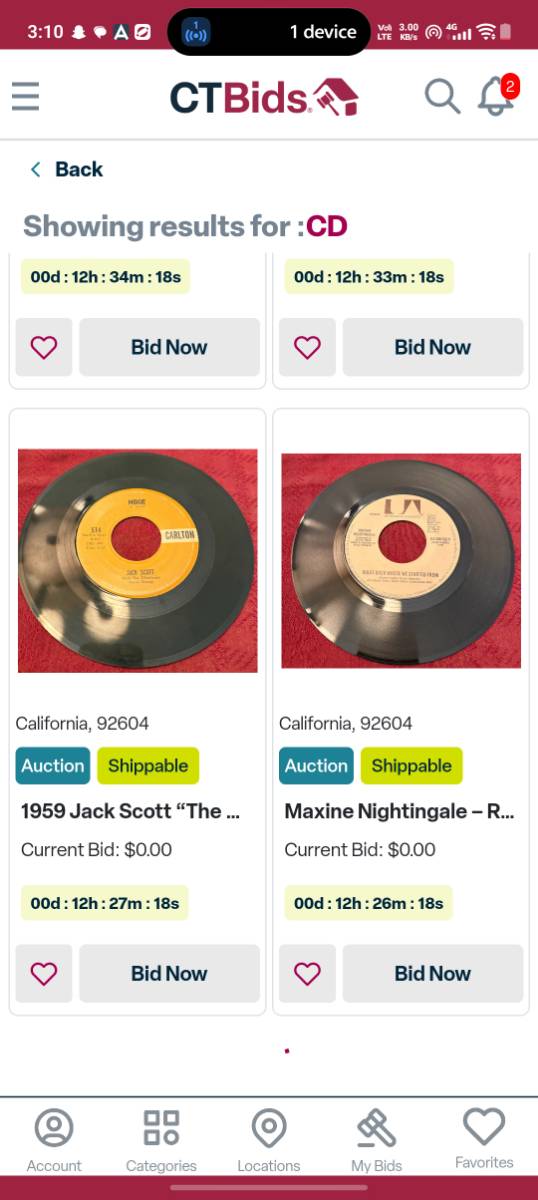This screenshot has width=538, height=1200.
Task: Favorite the Maxine Nightingale record listing
Action: coord(307,973)
